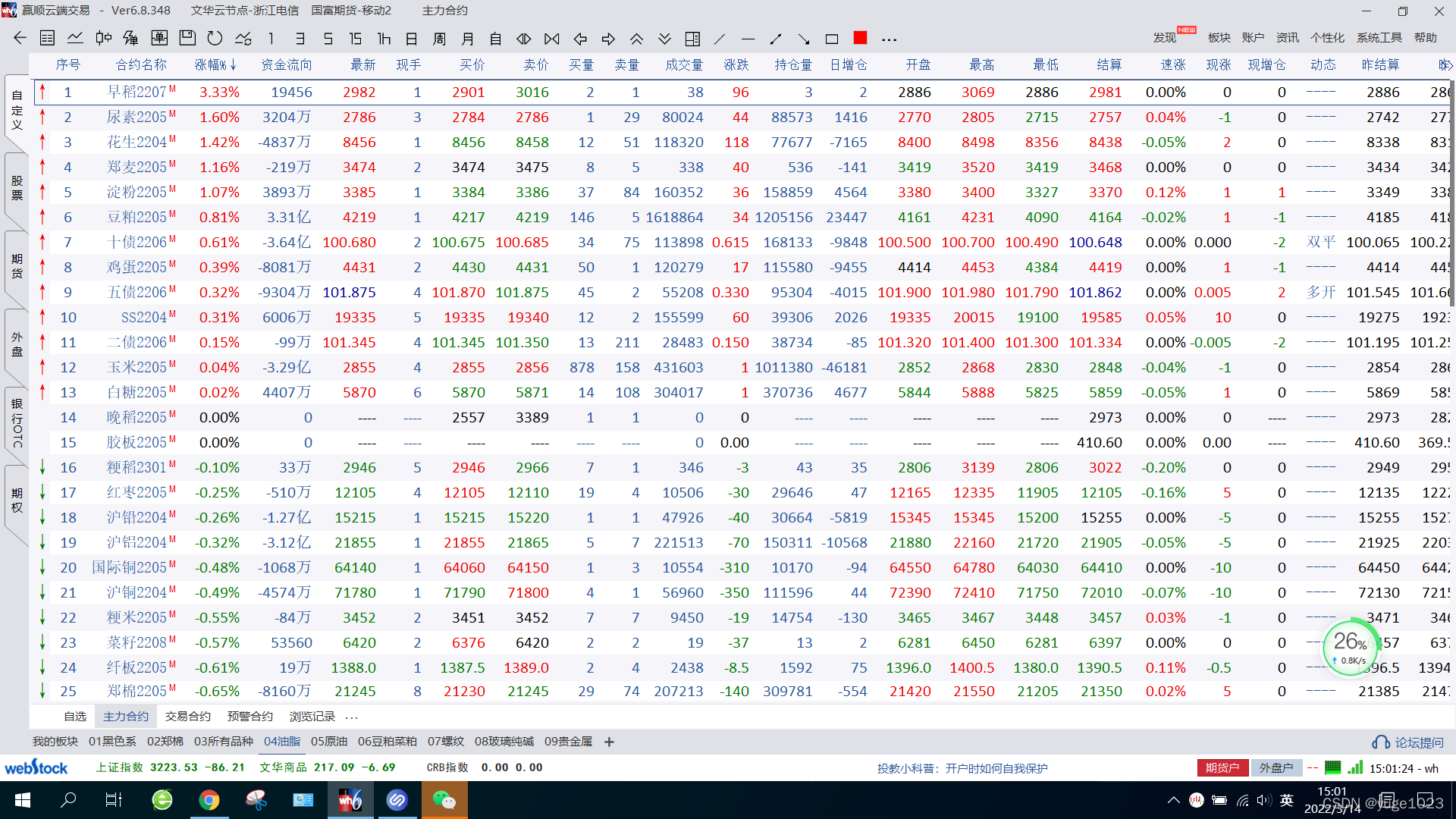
Task: Click the 外盘户 account button
Action: 1276,768
